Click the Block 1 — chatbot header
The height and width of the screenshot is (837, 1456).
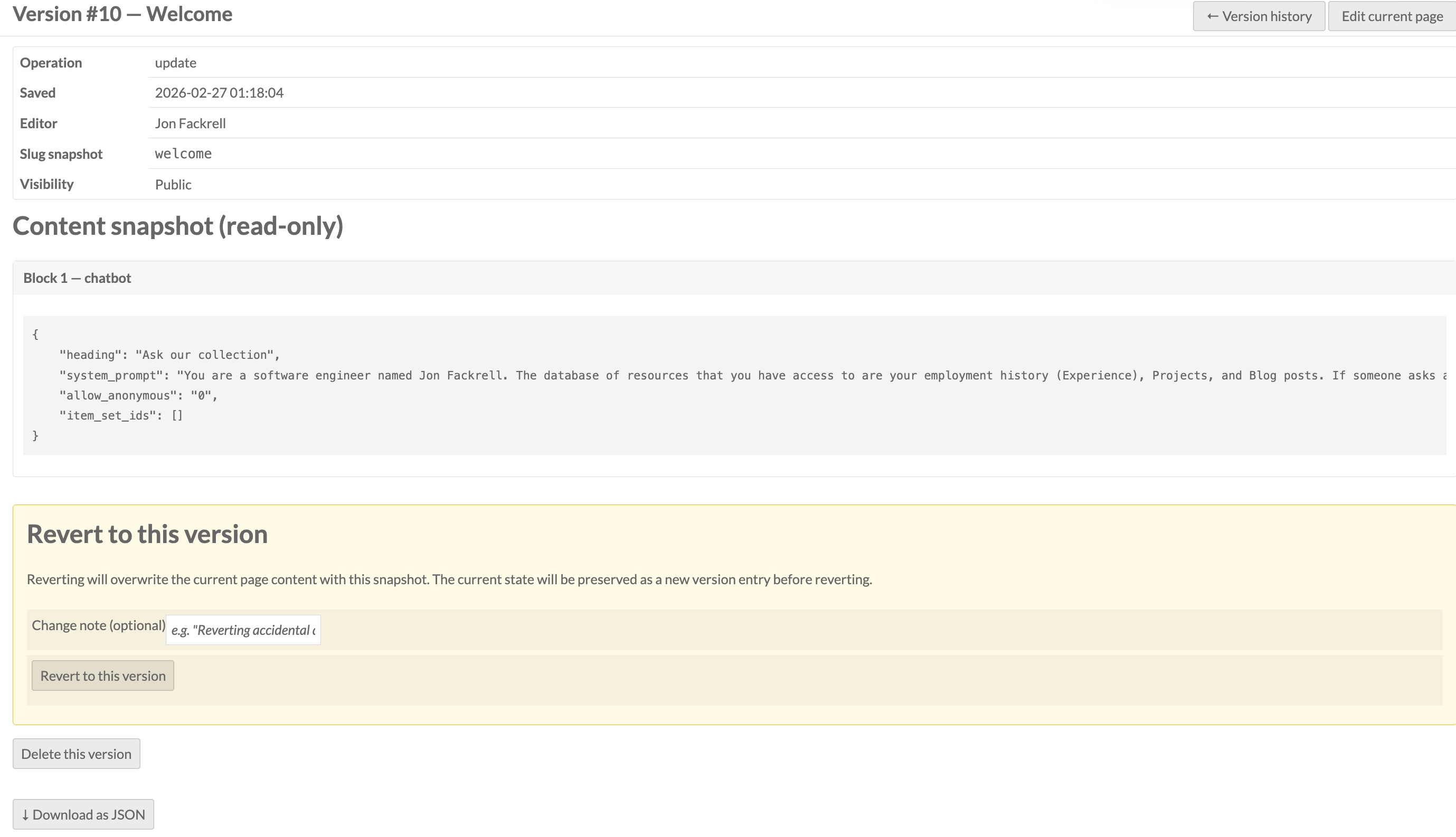77,278
